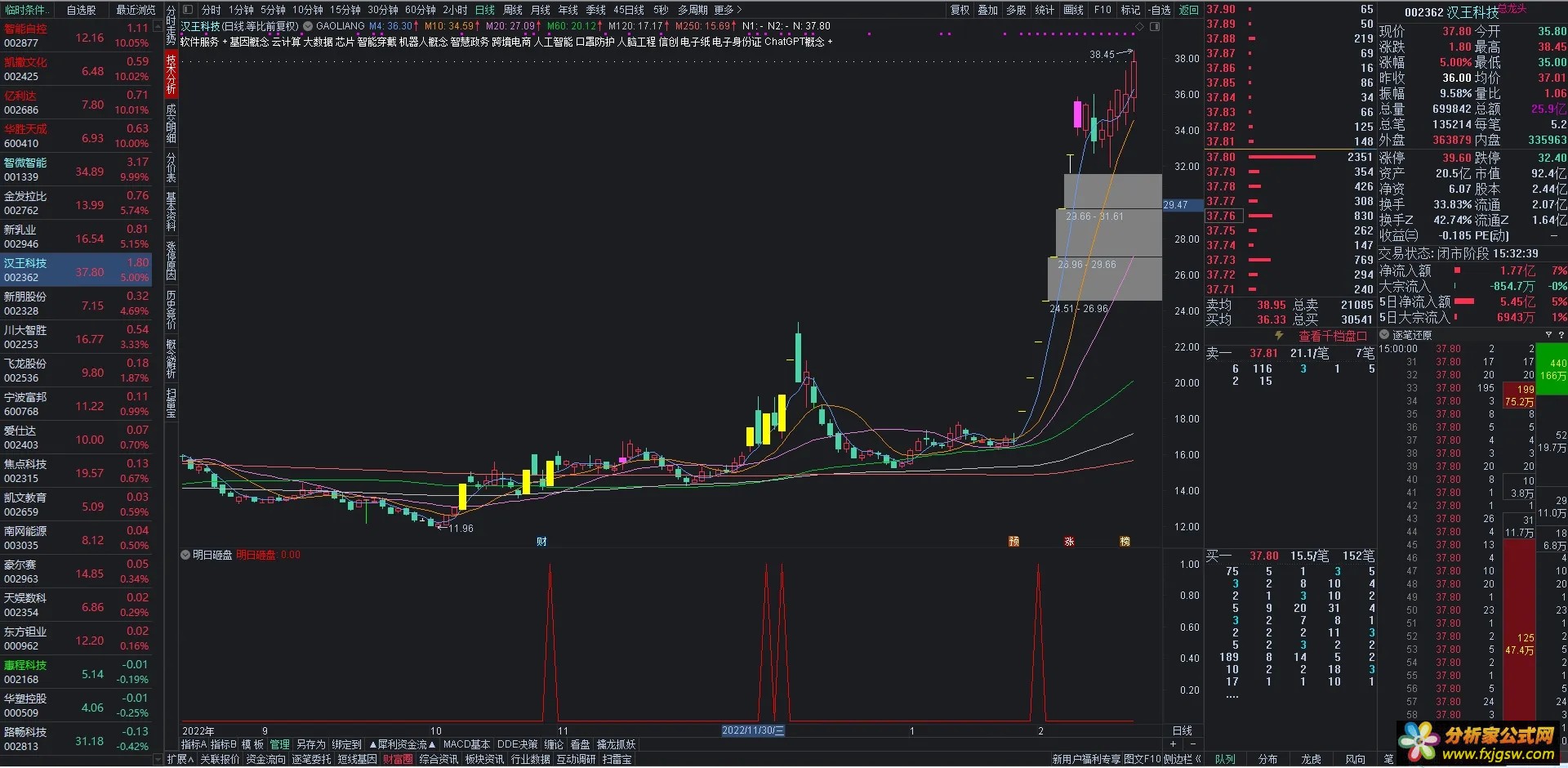This screenshot has height=768, width=1568.
Task: Click the 画线 drawing tool button
Action: 1073,10
